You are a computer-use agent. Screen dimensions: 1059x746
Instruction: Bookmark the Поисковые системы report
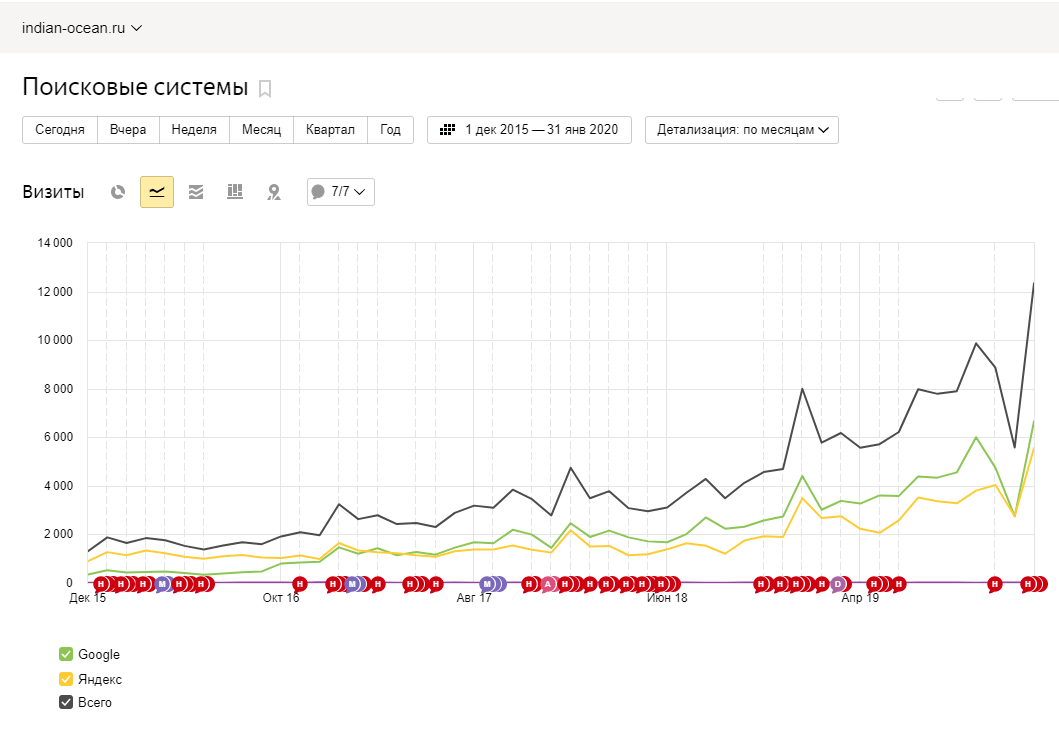tap(265, 89)
